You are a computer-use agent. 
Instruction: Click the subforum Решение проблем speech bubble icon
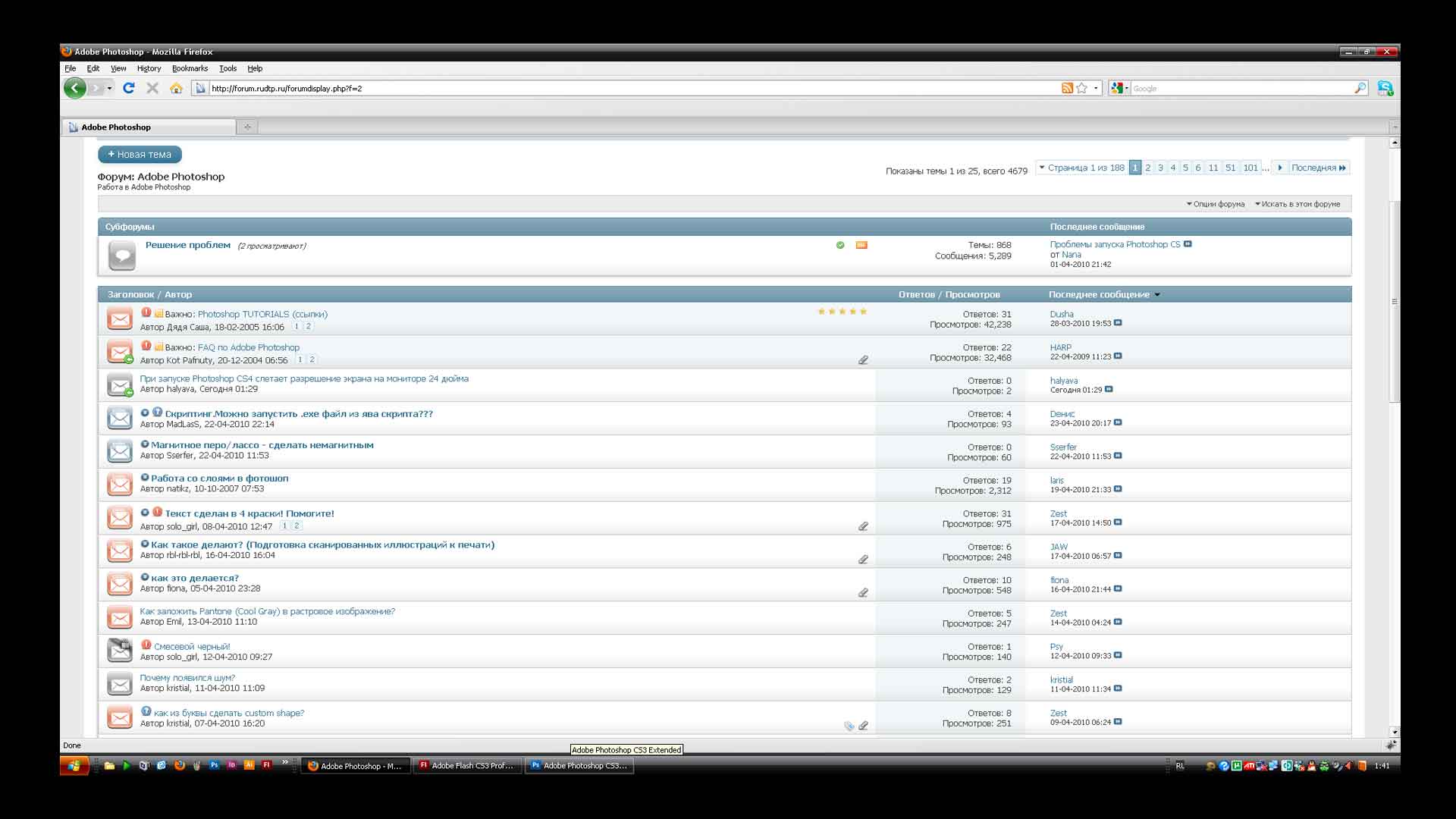point(121,255)
